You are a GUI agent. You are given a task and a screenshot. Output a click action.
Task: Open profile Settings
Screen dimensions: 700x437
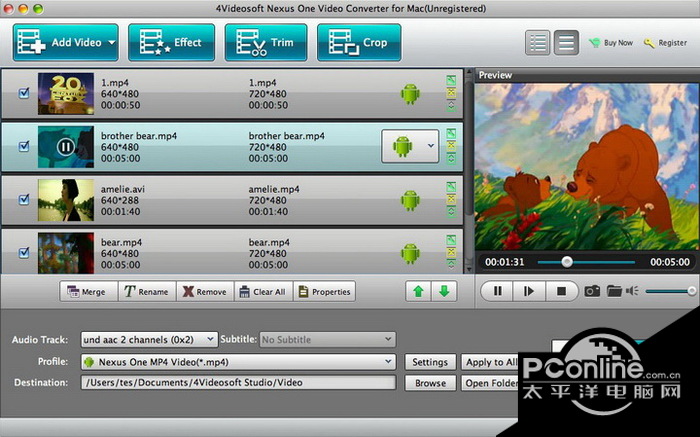[430, 362]
